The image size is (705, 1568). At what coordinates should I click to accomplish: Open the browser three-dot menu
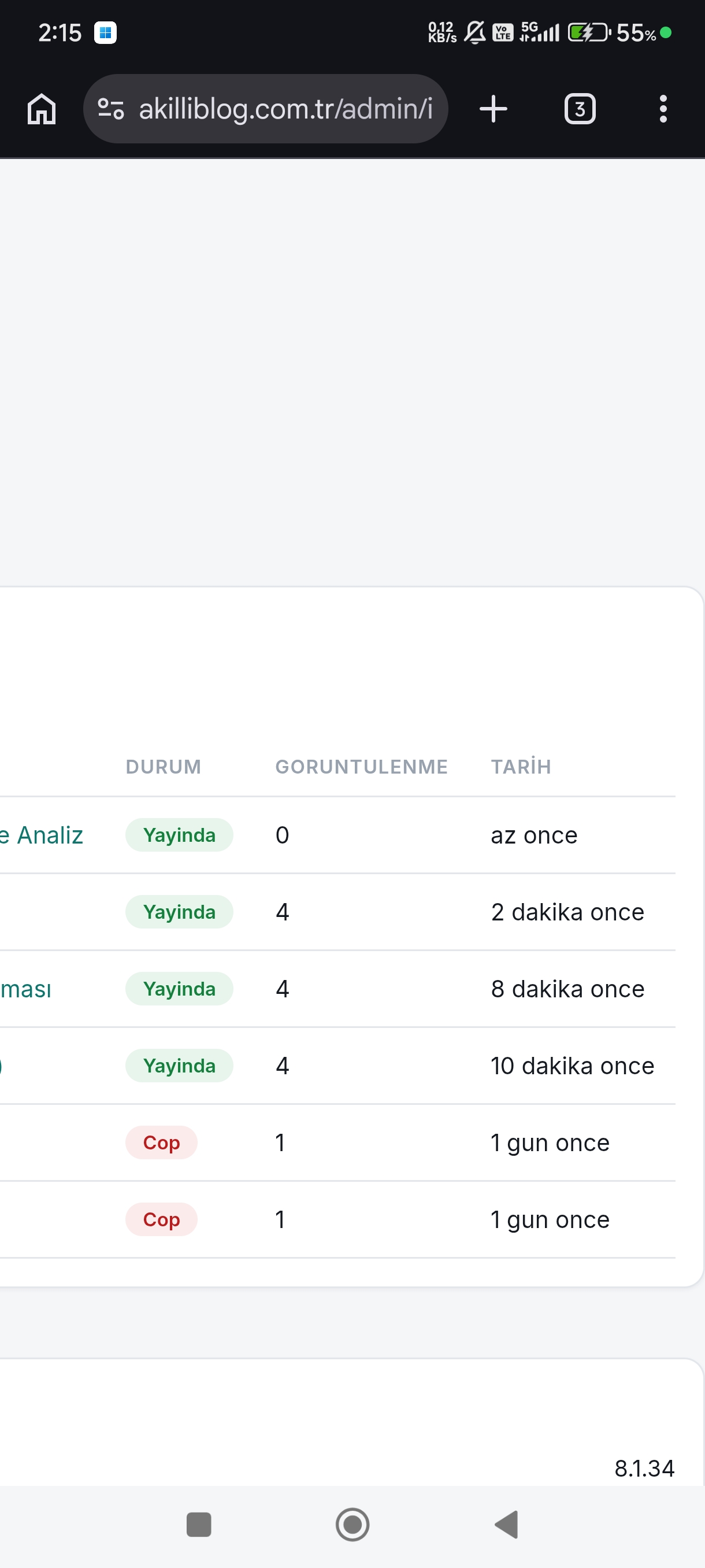coord(663,109)
